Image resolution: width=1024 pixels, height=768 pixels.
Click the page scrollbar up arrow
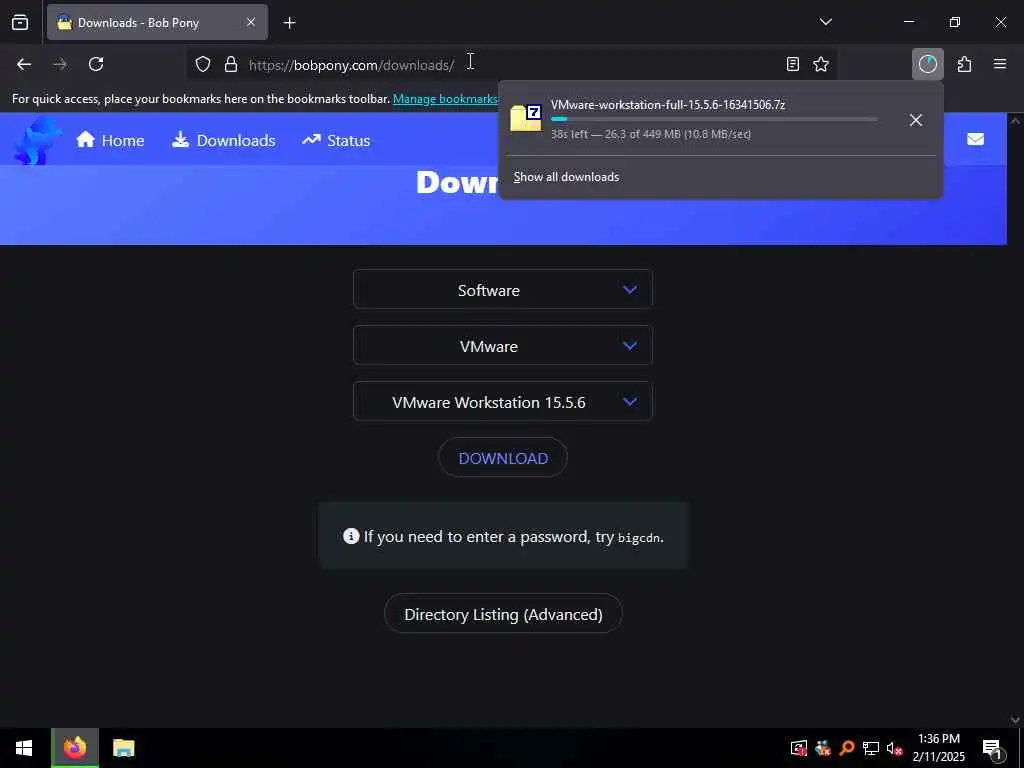point(1015,121)
